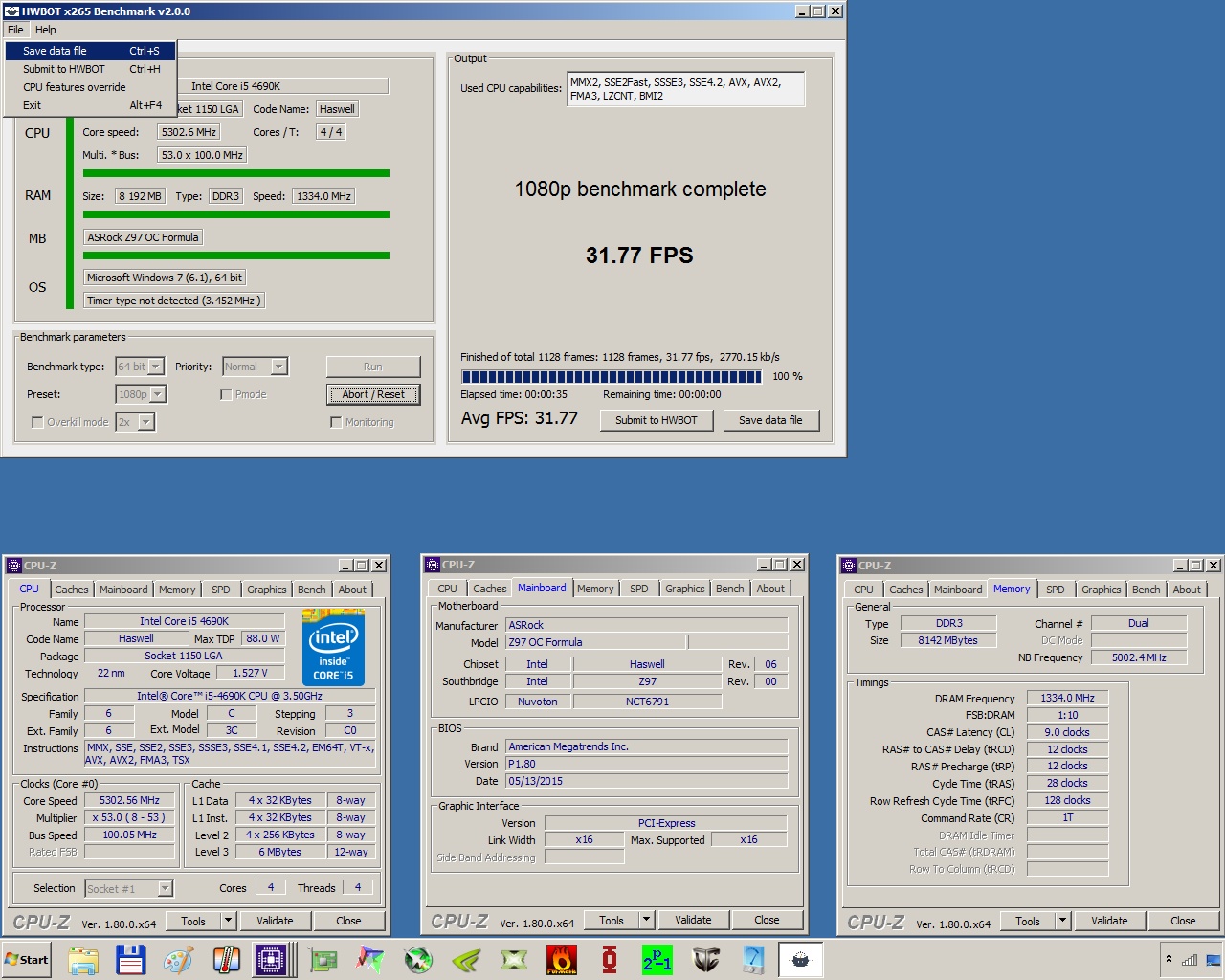Open the blue floppy disk taskbar icon

pos(131,959)
